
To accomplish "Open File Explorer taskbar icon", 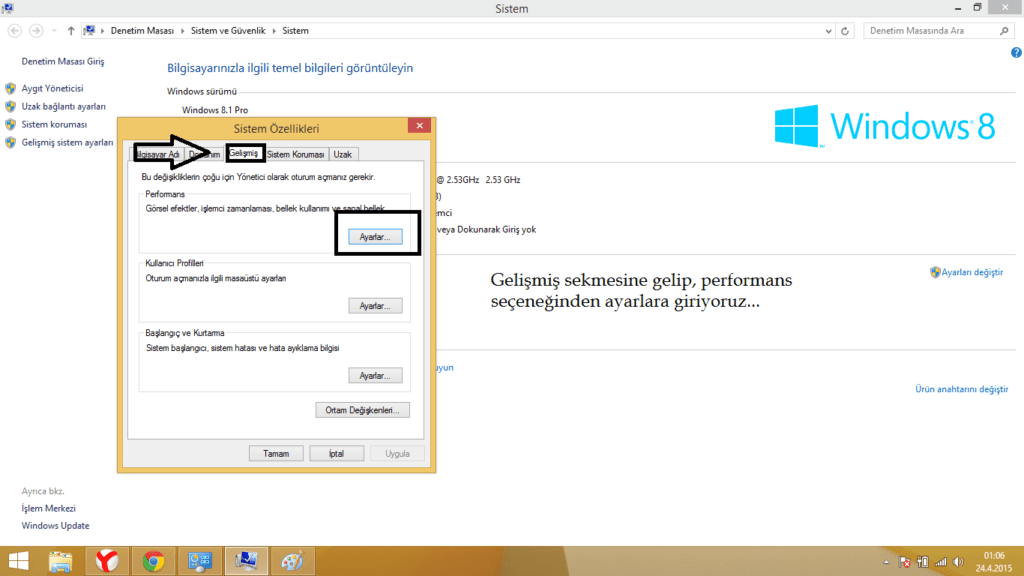I will click(x=60, y=561).
